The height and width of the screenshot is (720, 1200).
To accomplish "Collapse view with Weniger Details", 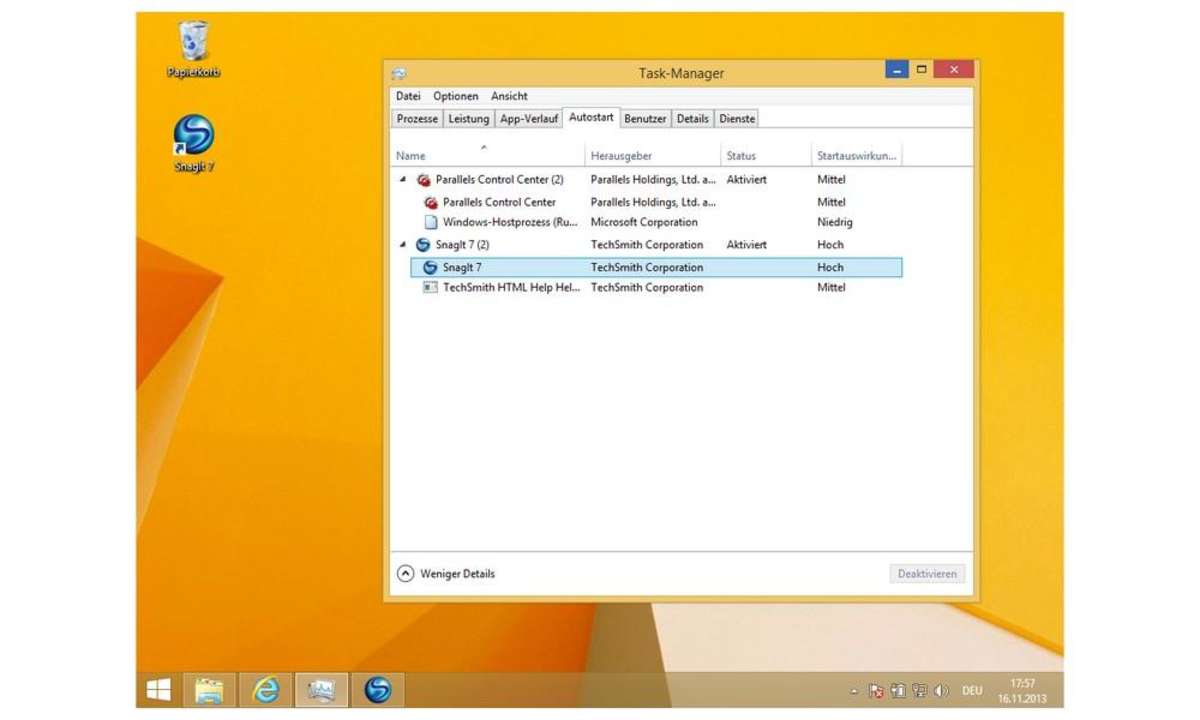I will click(x=446, y=574).
